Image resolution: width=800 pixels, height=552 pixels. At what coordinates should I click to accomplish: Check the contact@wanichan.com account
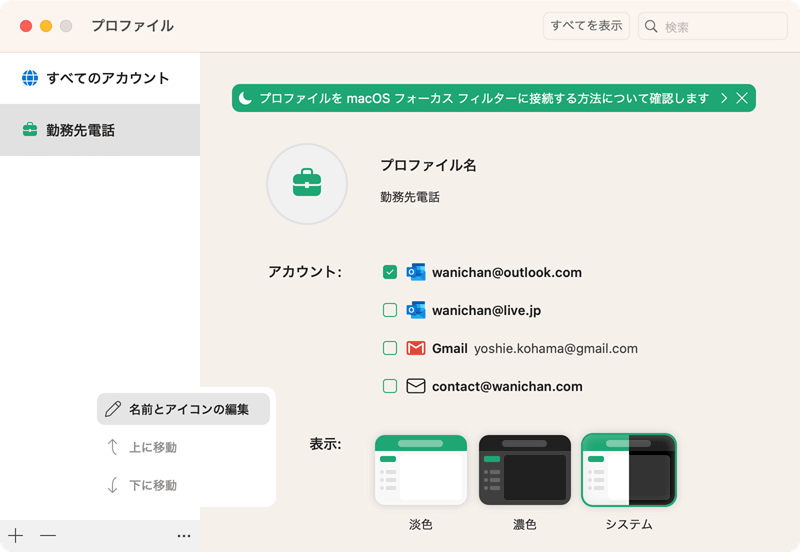(x=390, y=386)
